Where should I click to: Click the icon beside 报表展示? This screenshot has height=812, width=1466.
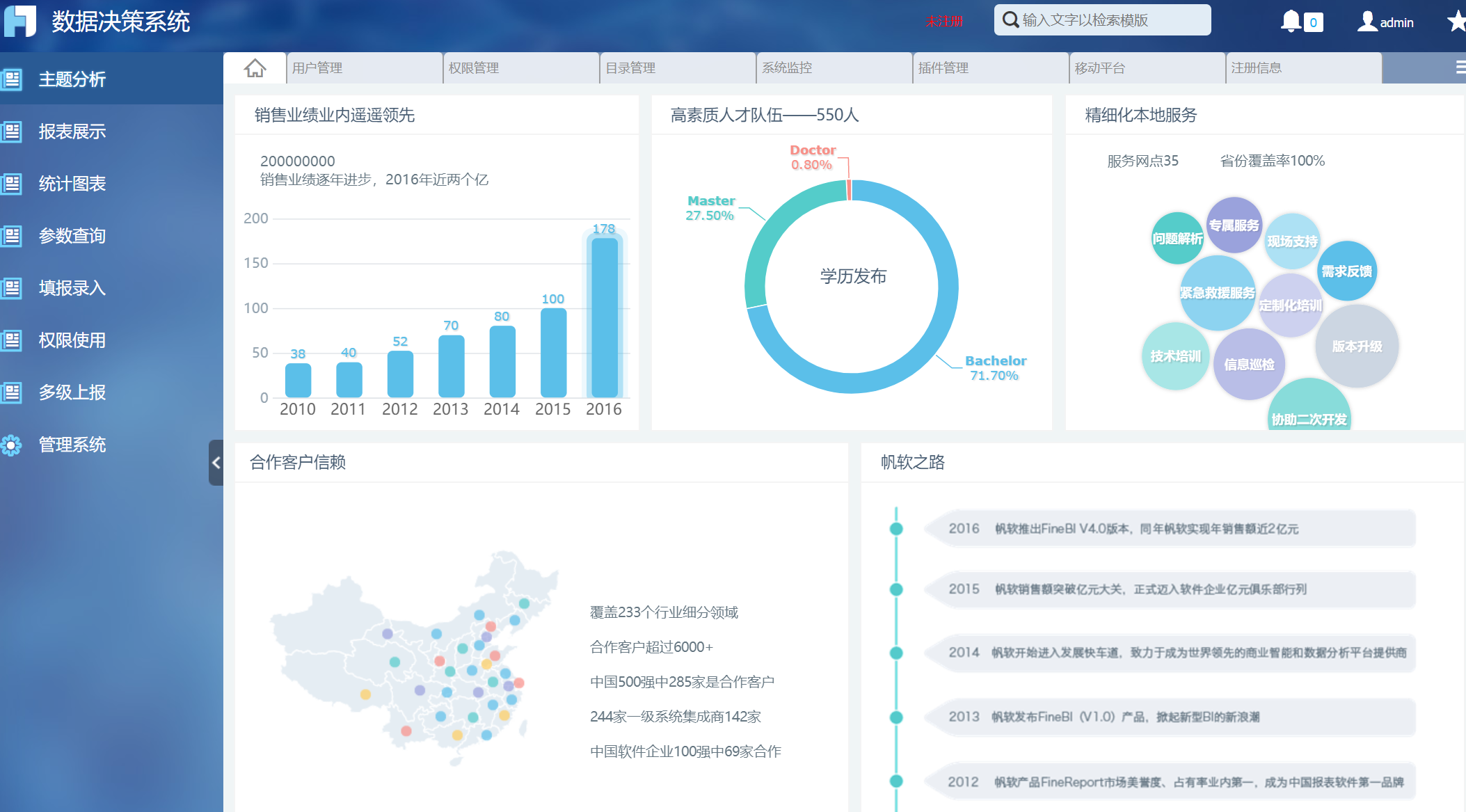tap(12, 132)
